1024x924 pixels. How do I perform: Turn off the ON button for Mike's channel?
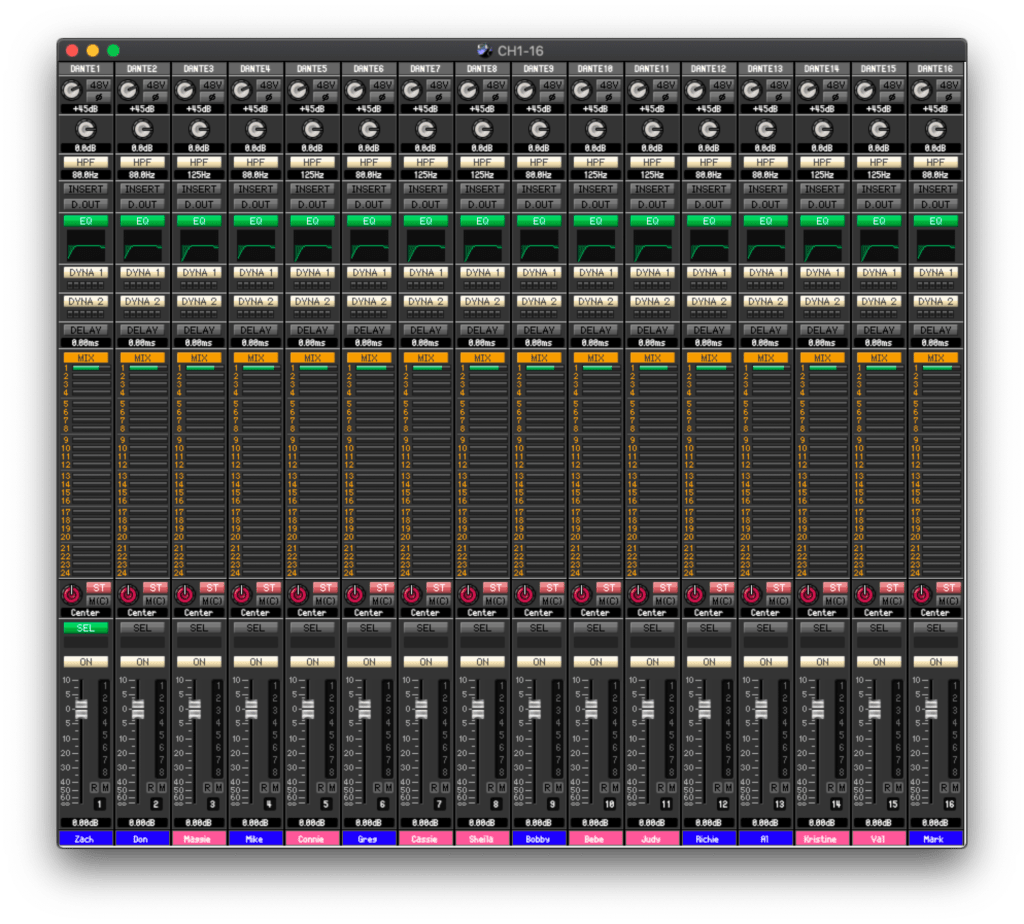pos(256,662)
